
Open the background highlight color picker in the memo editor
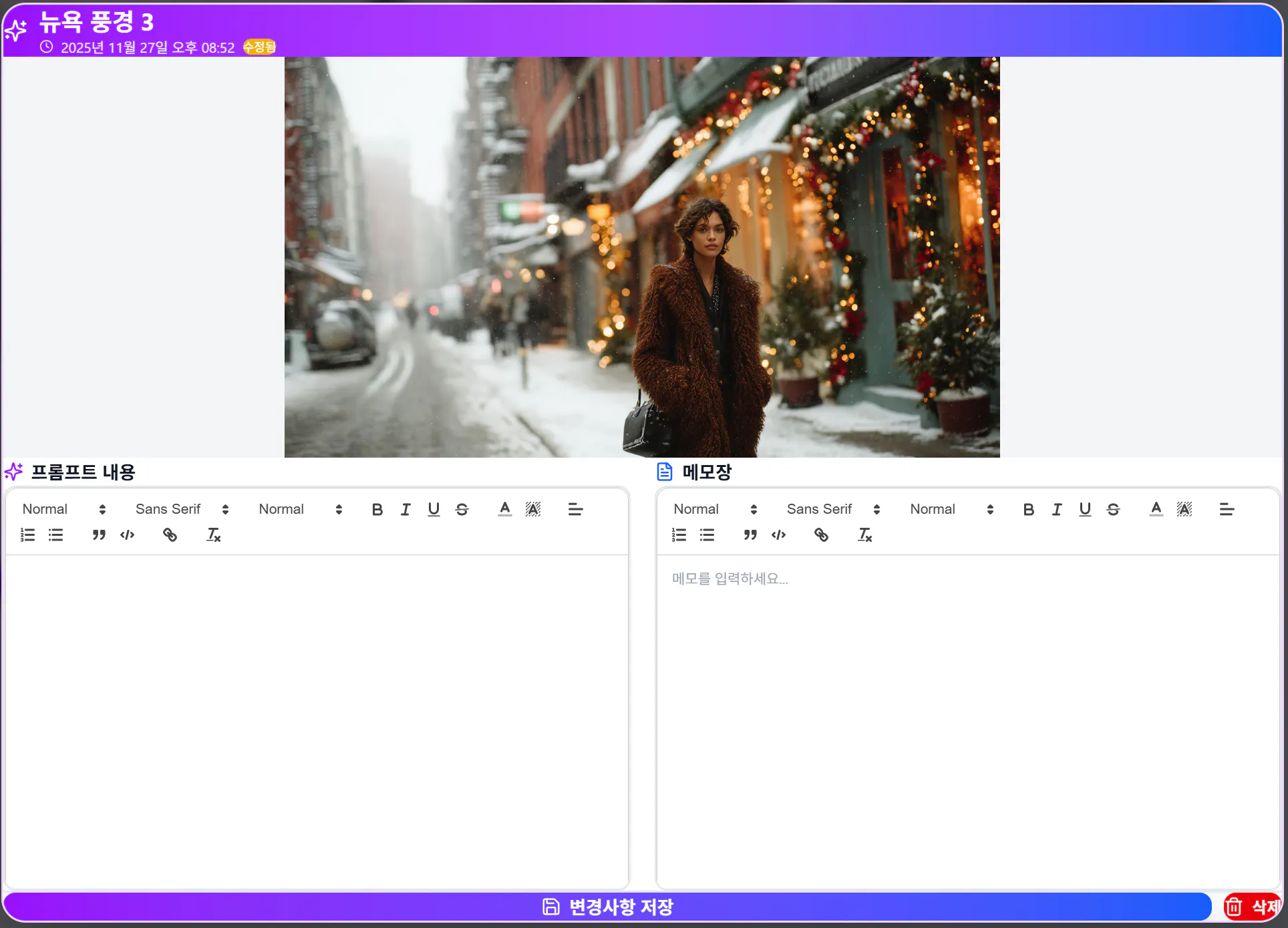[x=1184, y=510]
